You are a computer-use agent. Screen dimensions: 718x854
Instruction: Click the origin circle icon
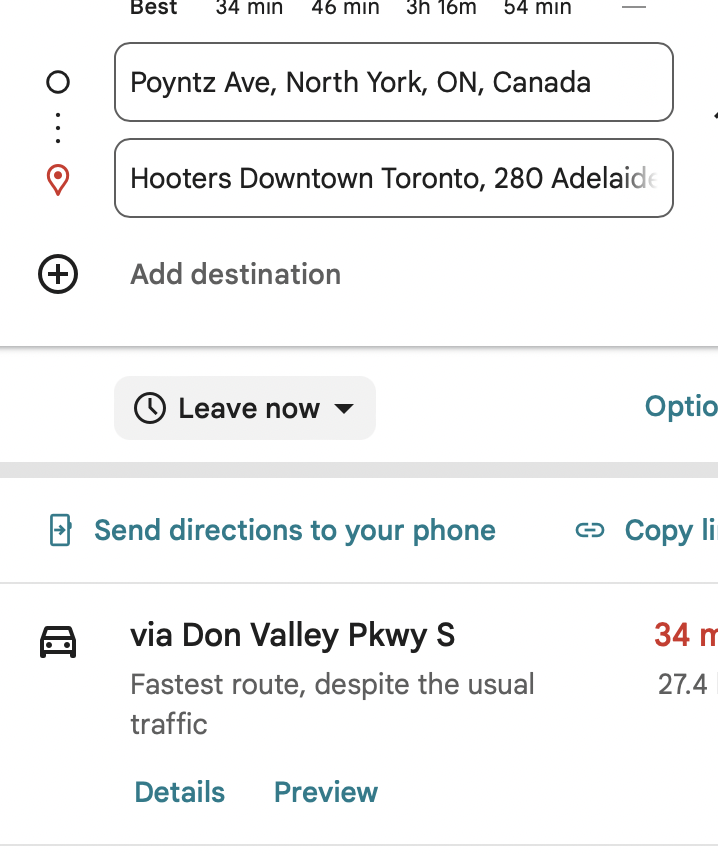pyautogui.click(x=58, y=82)
